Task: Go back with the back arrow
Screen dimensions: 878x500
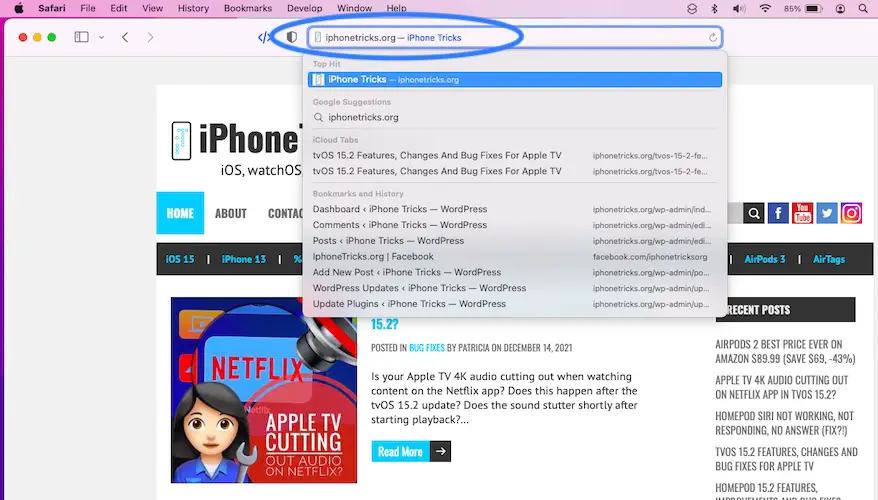Action: tap(125, 38)
